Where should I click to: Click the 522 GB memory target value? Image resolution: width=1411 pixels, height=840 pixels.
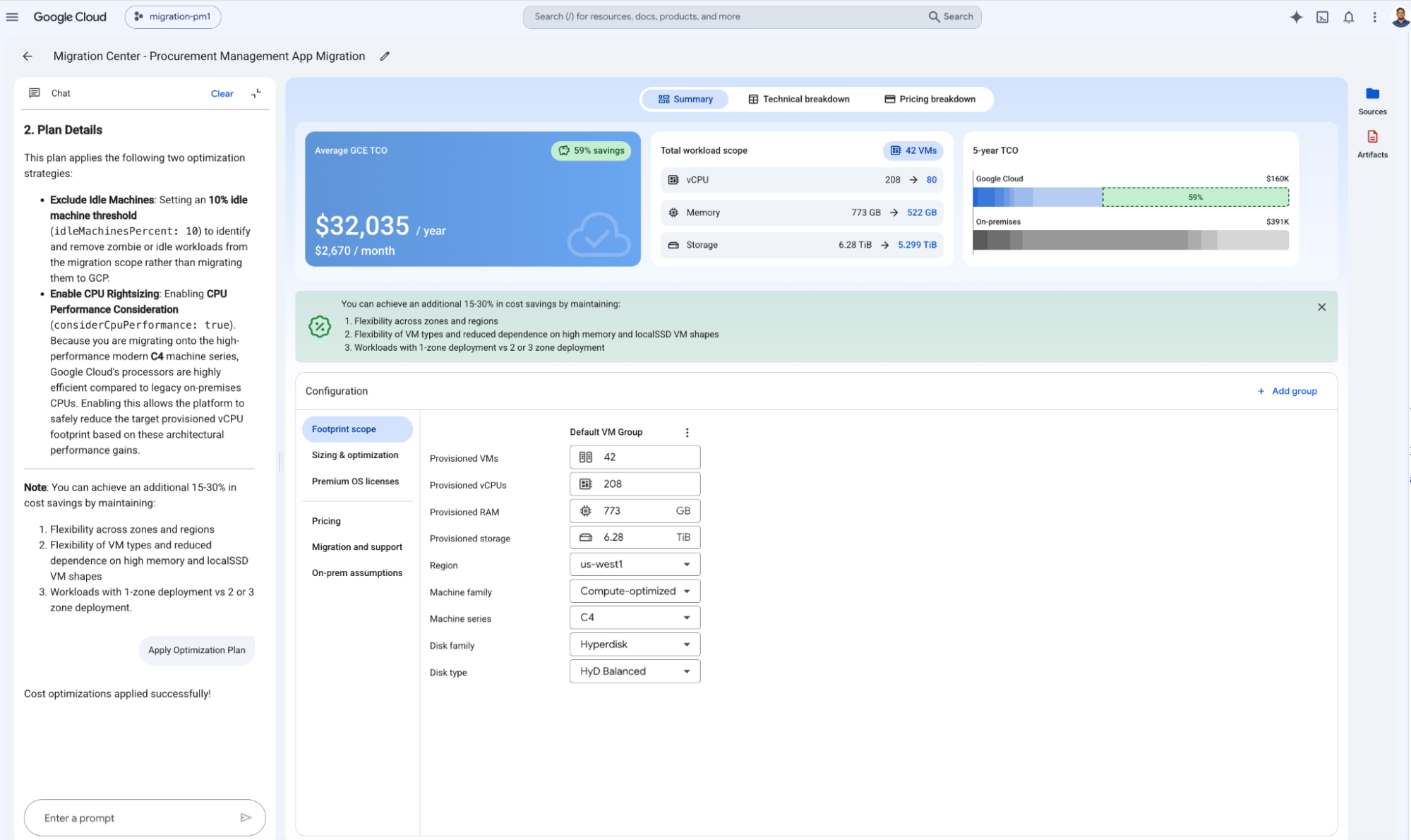[x=921, y=212]
